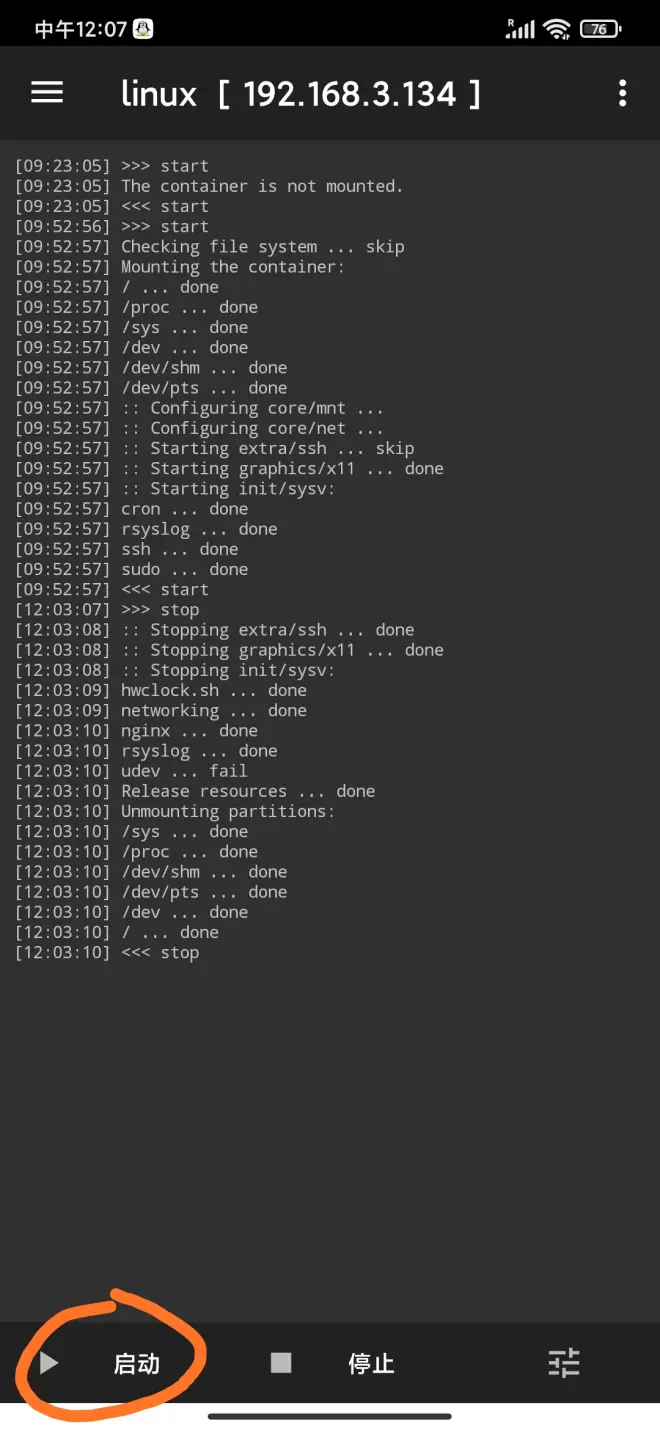This screenshot has width=660, height=1430.
Task: Tap the QQ penguin notification icon
Action: point(144,29)
